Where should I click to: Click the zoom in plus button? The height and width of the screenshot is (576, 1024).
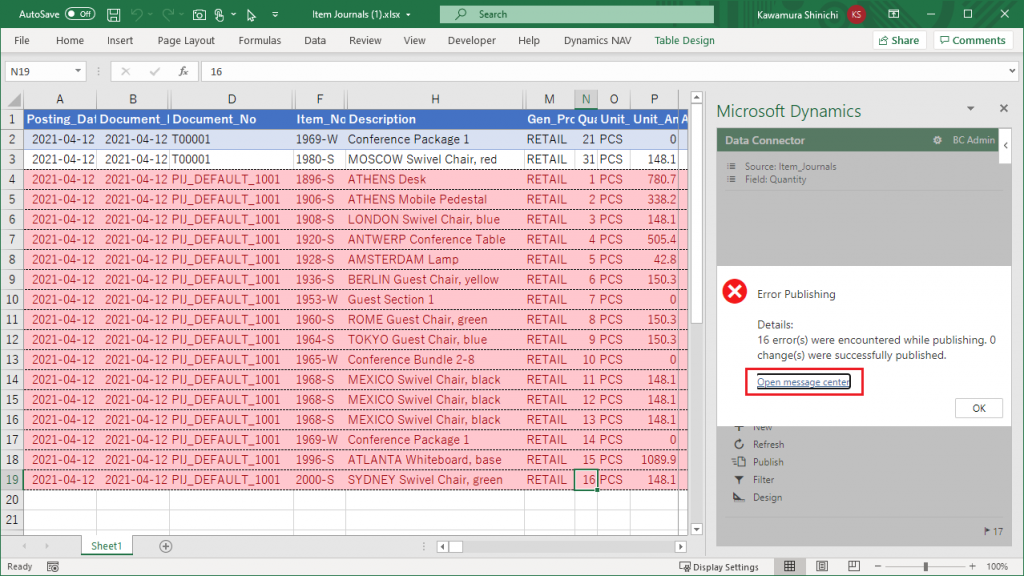972,566
